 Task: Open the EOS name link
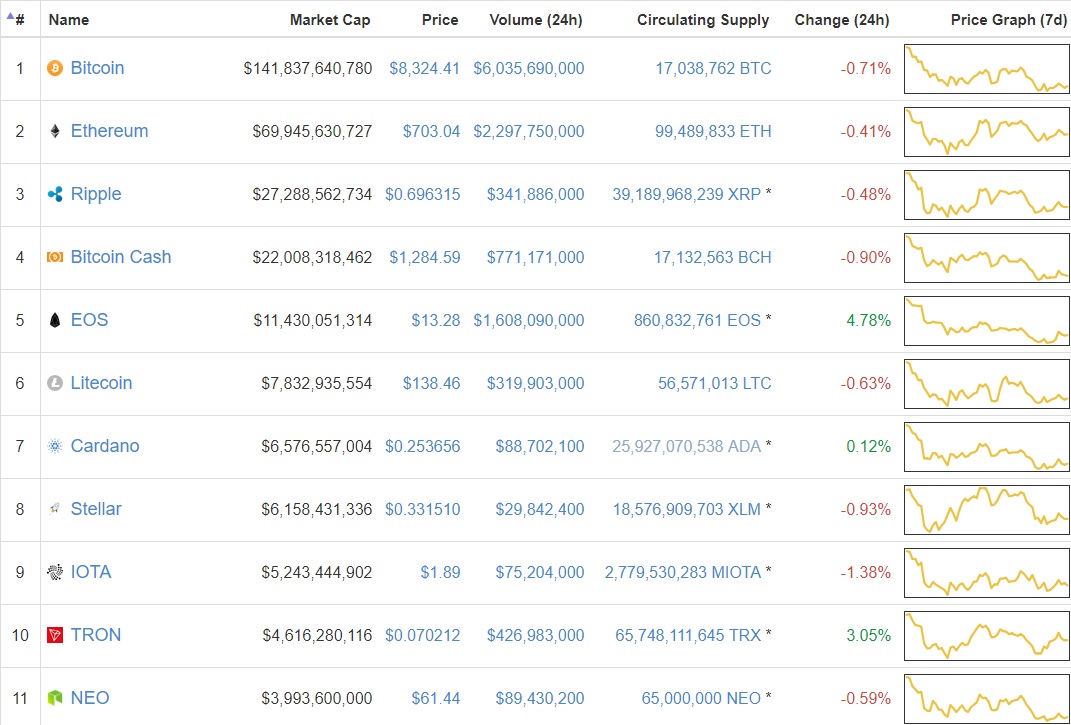point(89,320)
